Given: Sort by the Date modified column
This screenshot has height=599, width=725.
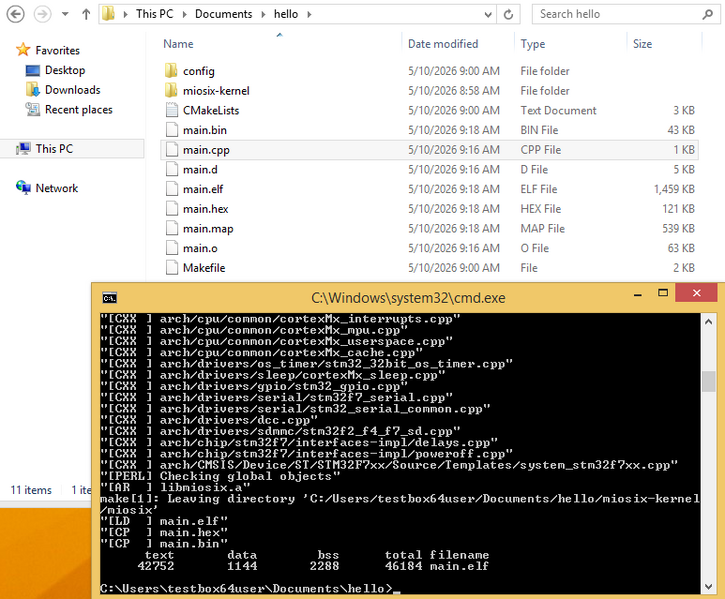Looking at the screenshot, I should [443, 44].
